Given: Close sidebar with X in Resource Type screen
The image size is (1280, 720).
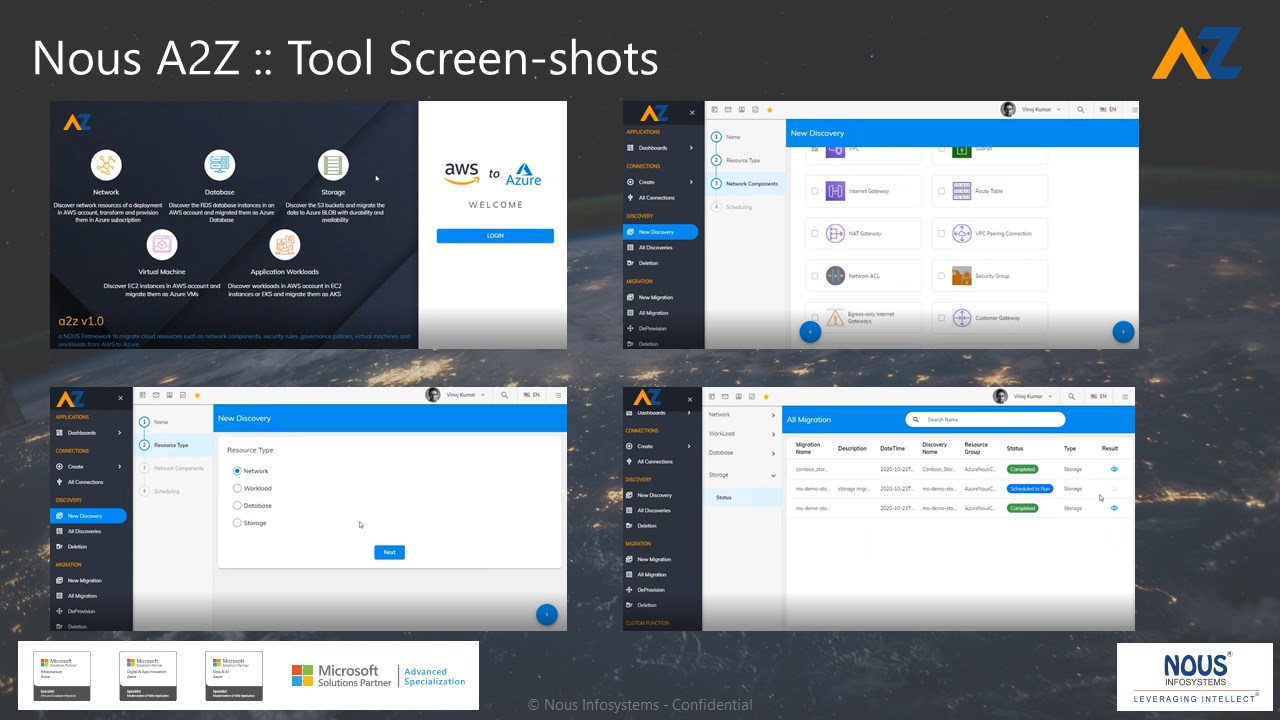Looking at the screenshot, I should pos(120,398).
